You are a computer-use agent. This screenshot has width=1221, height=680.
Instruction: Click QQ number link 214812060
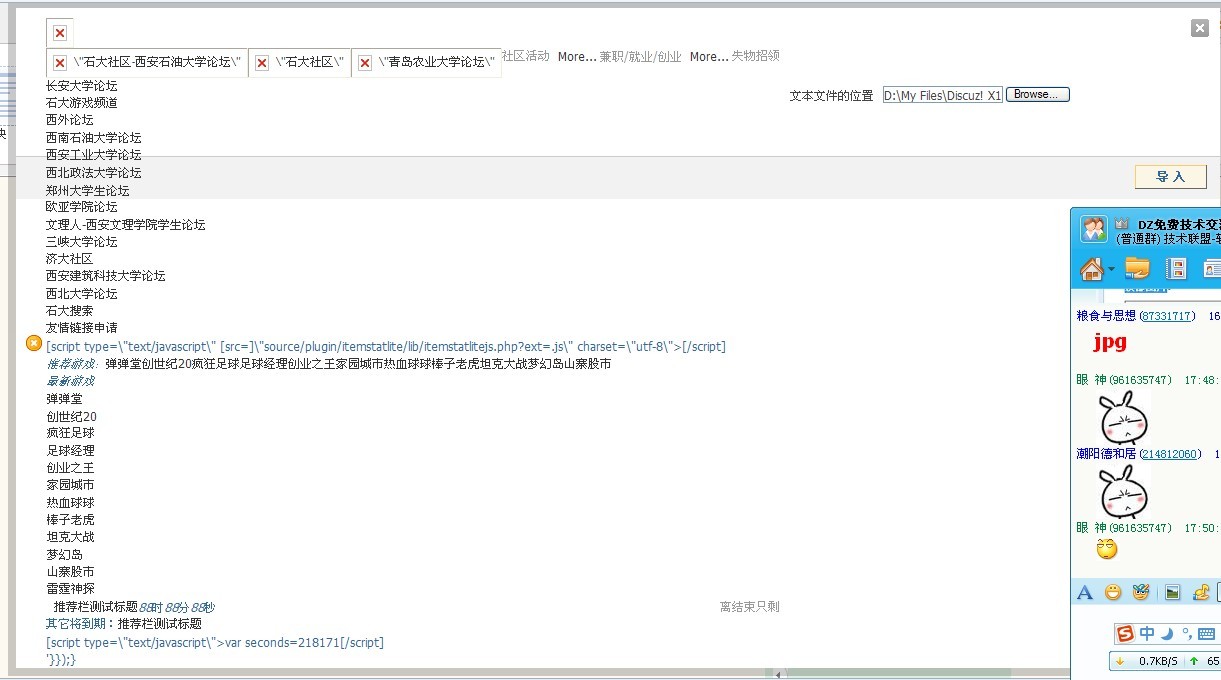coord(1170,454)
